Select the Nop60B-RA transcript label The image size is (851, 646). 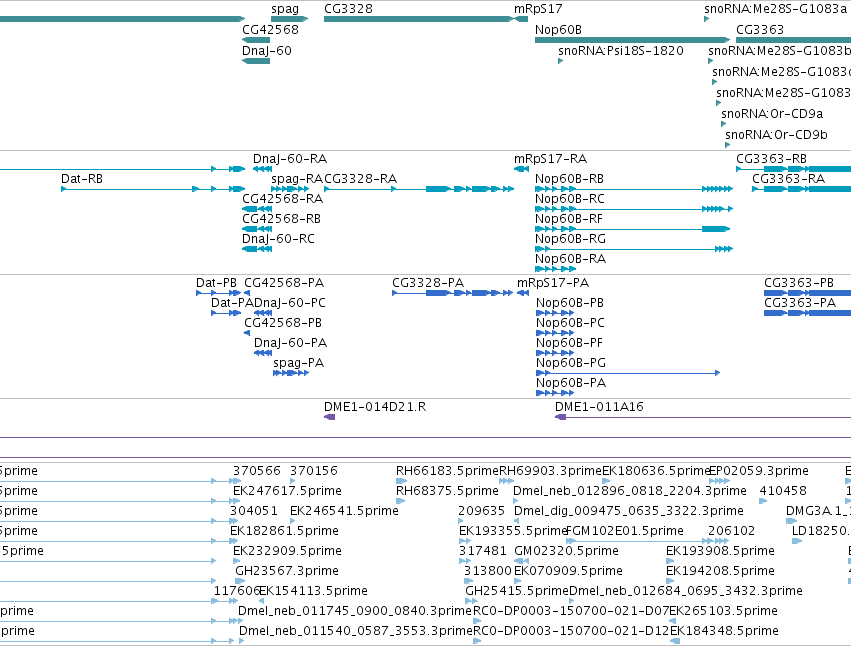pos(570,259)
